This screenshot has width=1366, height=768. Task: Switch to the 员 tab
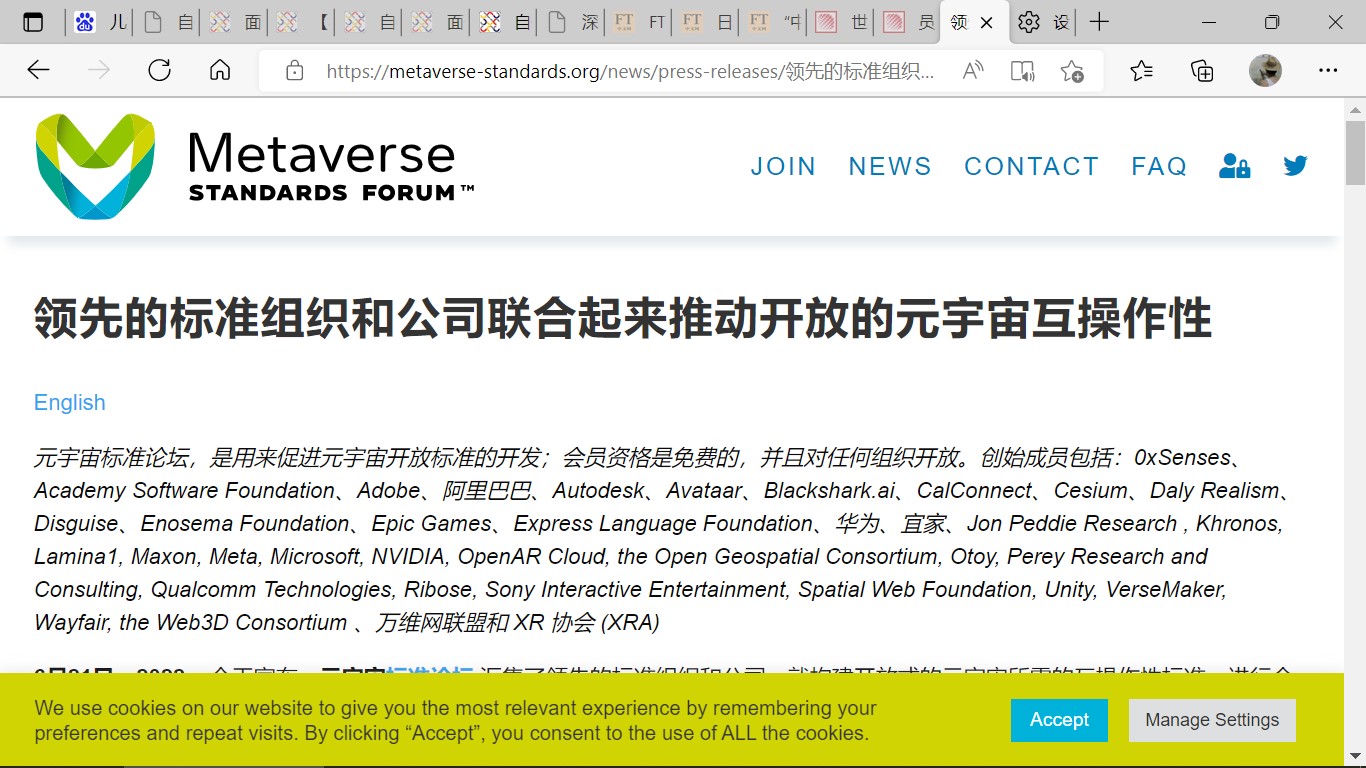[909, 22]
